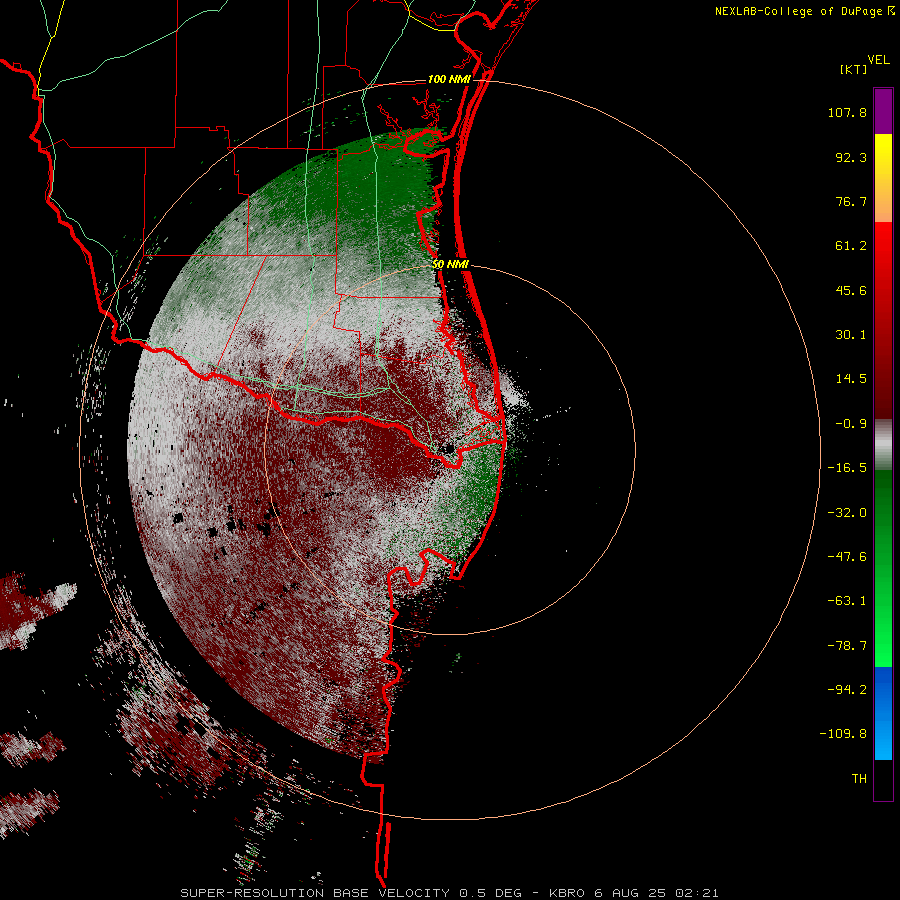Click the -109.8 legend value
Screen dimensions: 900x900
tap(843, 734)
